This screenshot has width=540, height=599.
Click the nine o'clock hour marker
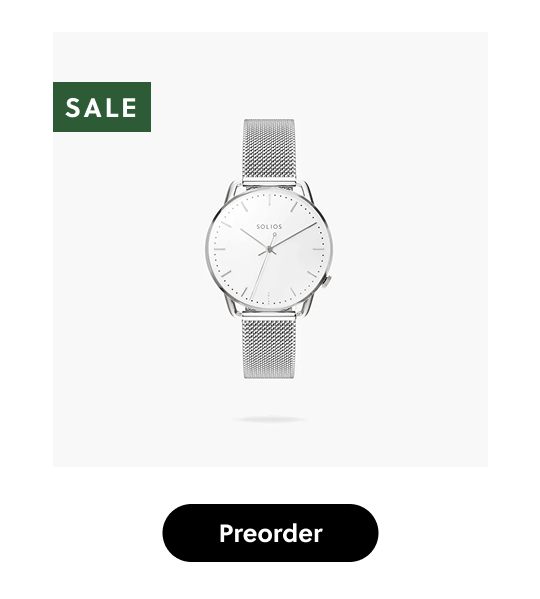220,249
